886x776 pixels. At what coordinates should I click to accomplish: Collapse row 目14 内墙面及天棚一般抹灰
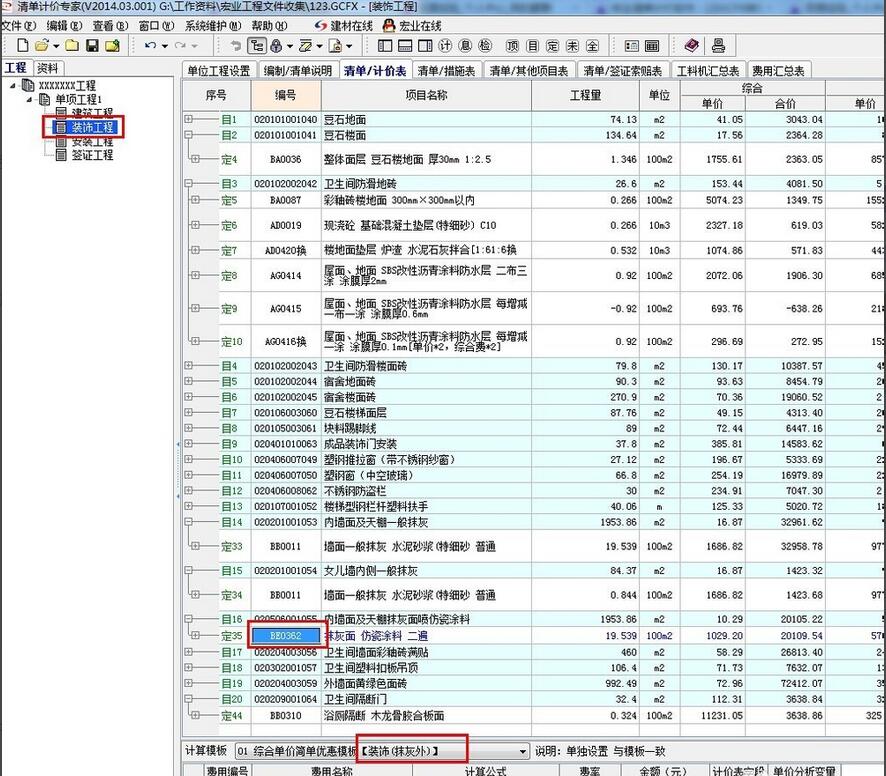click(x=189, y=522)
